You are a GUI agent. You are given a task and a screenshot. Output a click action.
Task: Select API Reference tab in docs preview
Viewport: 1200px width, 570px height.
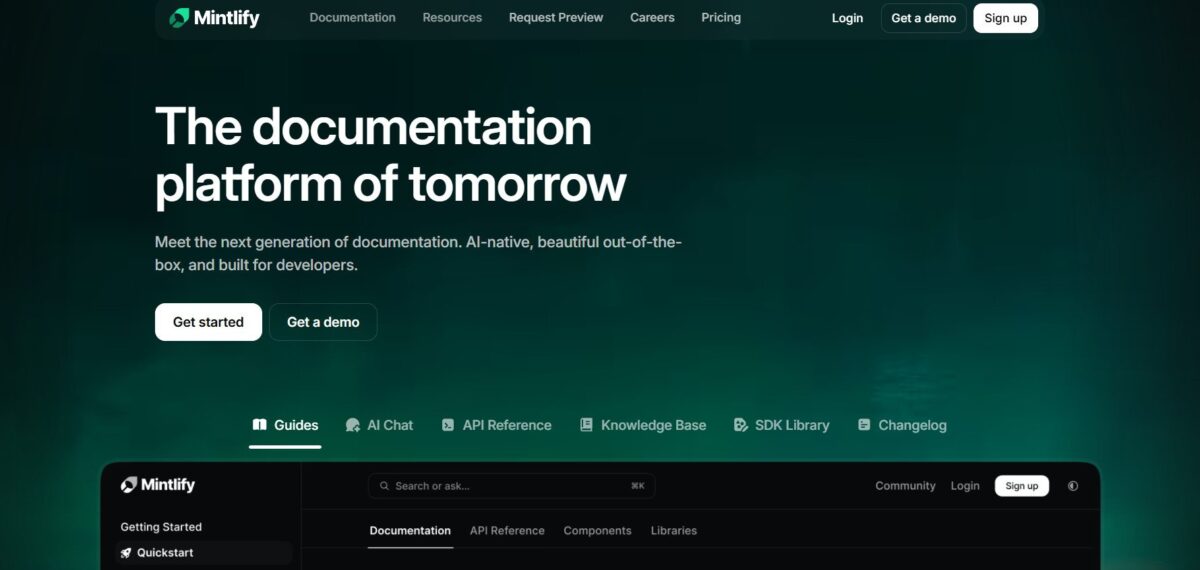[507, 531]
